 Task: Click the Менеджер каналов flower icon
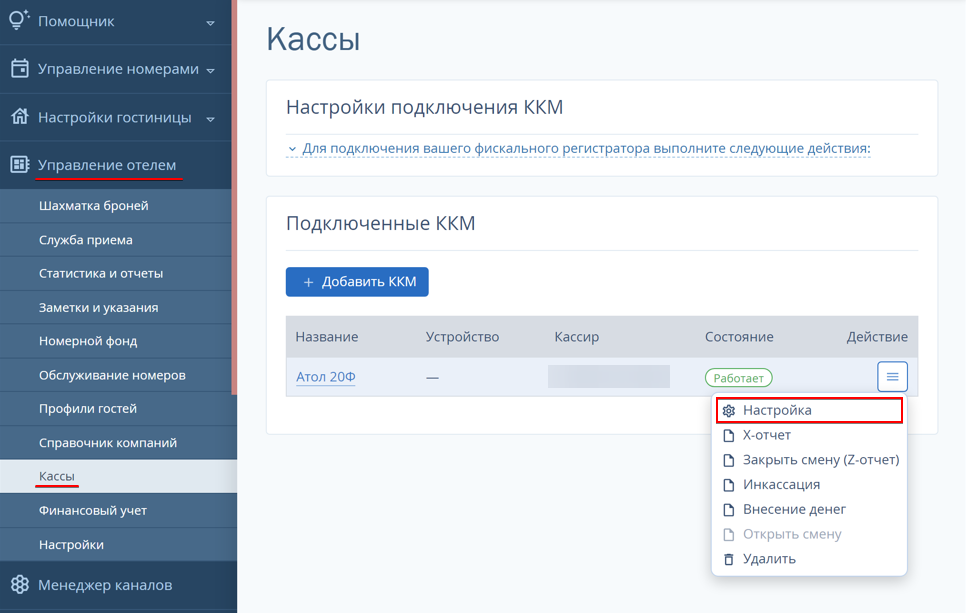point(20,585)
